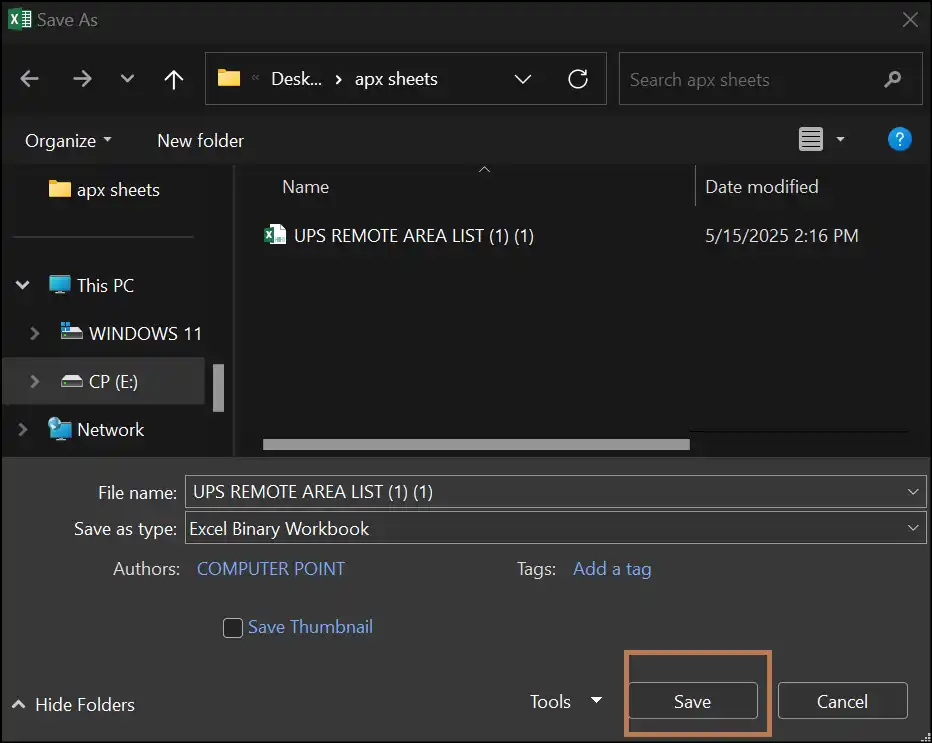Open the view options dropdown arrow
932x743 pixels.
(840, 139)
